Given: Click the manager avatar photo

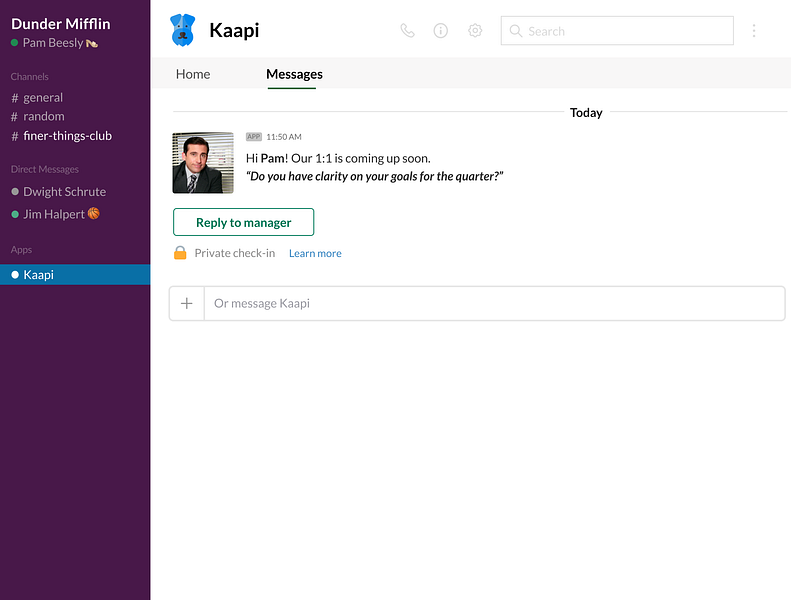Looking at the screenshot, I should 203,163.
